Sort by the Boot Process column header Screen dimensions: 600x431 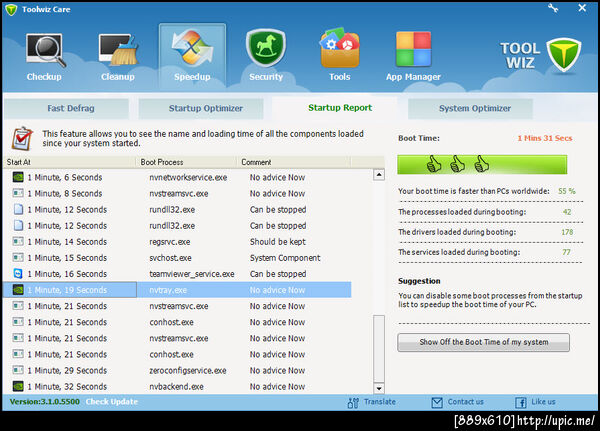[187, 162]
